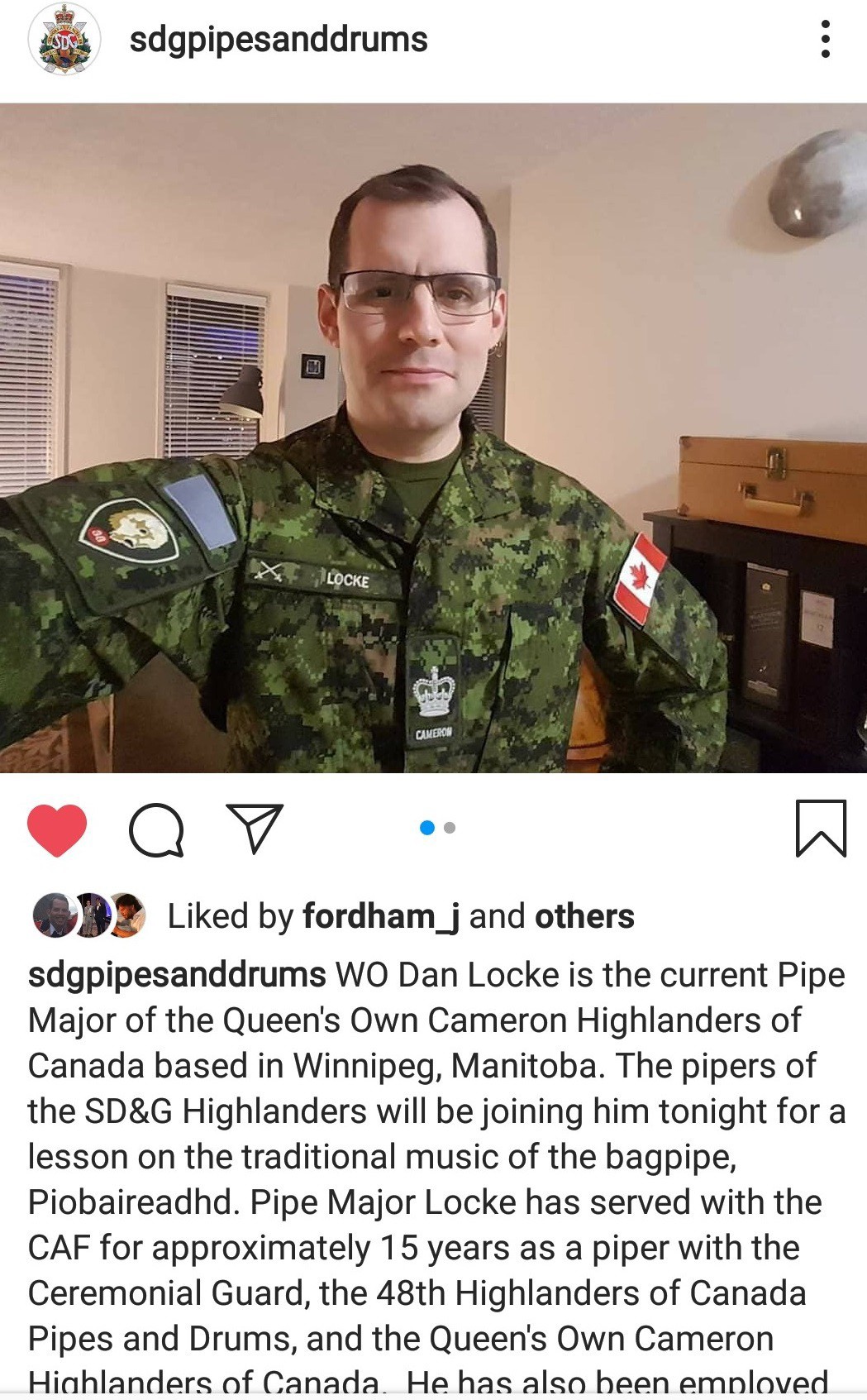Jump to second carousel photo dot
The height and width of the screenshot is (1400, 867).
[450, 828]
